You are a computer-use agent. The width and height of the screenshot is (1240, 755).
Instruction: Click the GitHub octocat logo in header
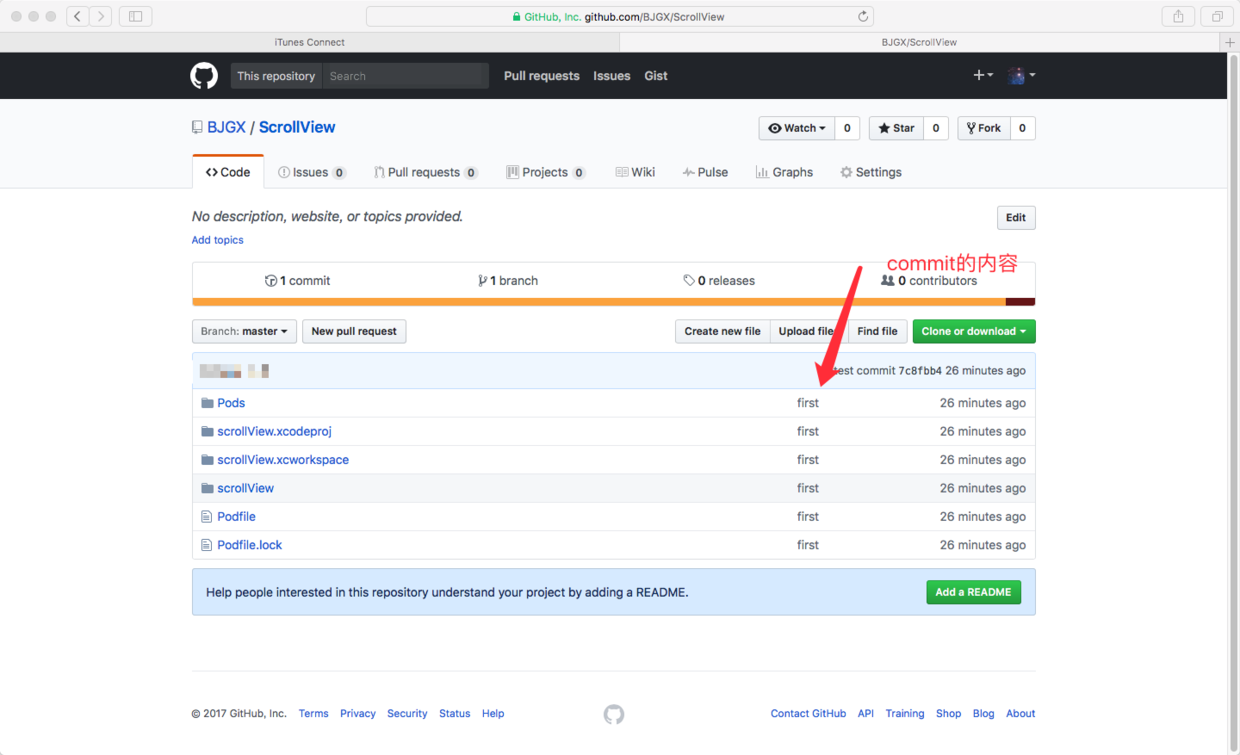point(204,76)
